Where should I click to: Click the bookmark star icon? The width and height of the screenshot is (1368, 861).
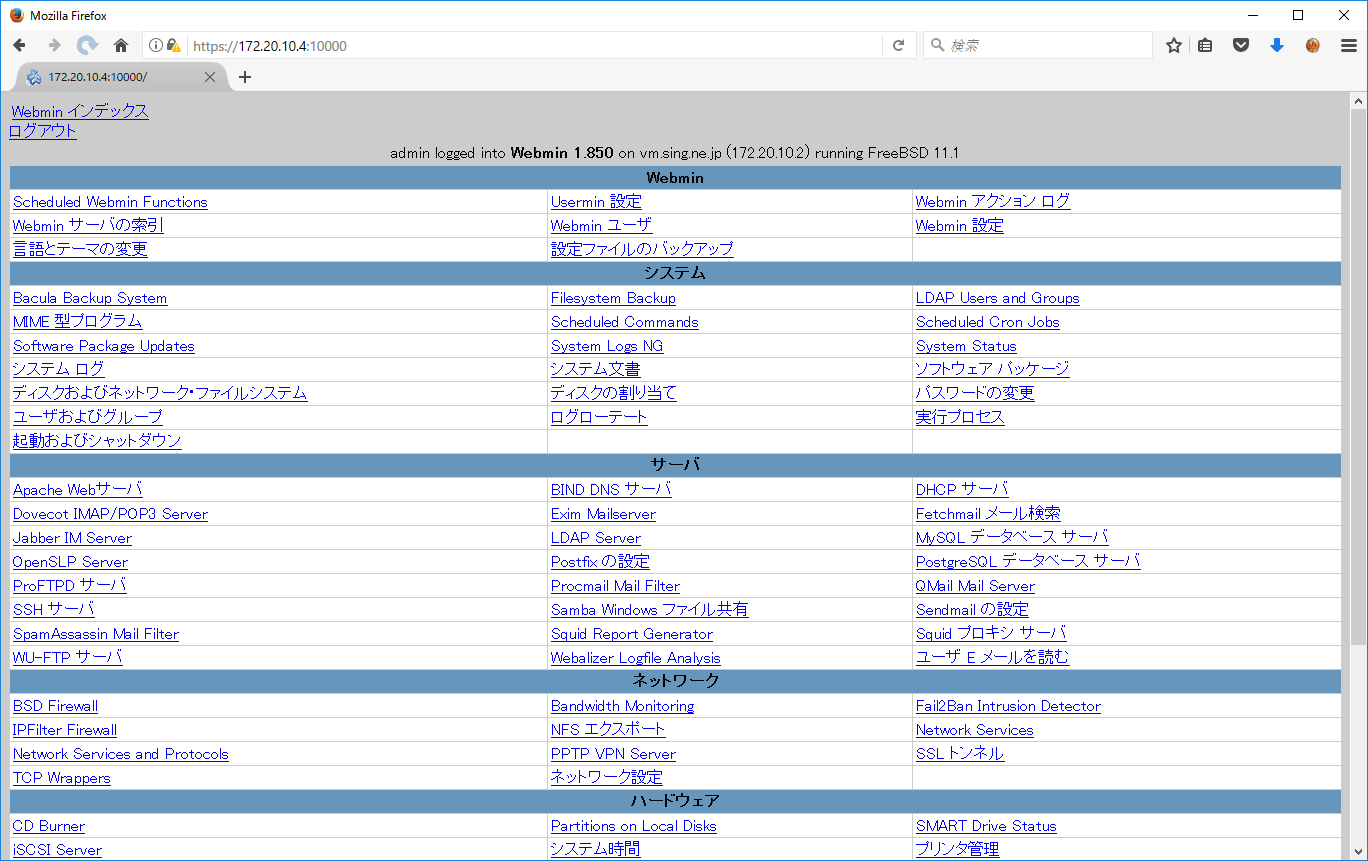coord(1174,45)
